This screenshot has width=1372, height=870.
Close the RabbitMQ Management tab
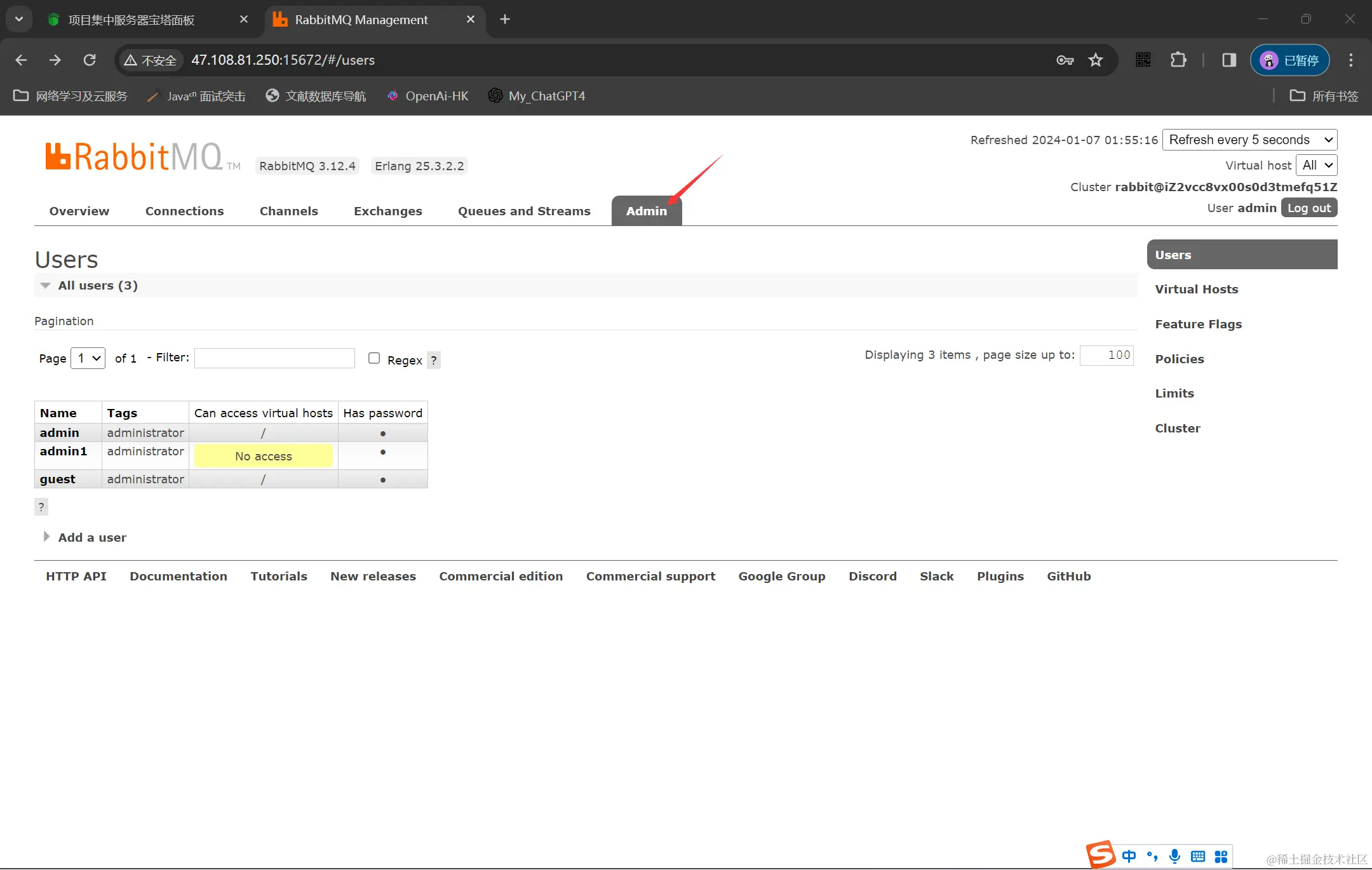(x=471, y=19)
